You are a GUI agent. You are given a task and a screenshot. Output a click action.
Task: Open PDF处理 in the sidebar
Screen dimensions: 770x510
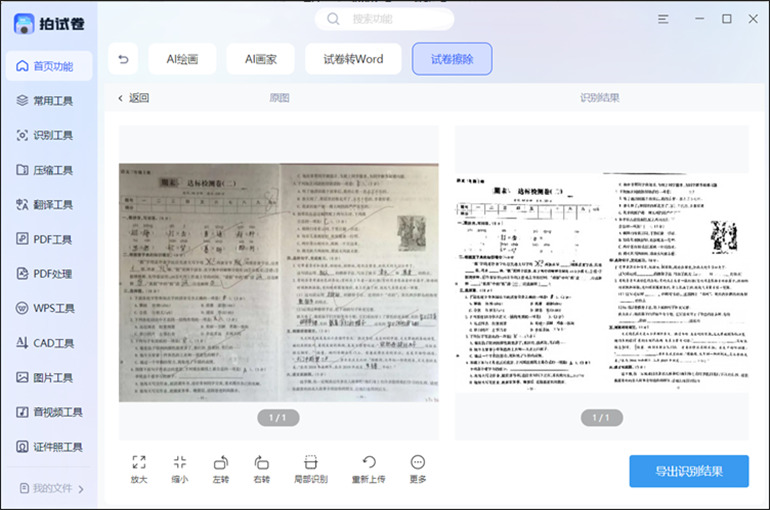click(44, 273)
